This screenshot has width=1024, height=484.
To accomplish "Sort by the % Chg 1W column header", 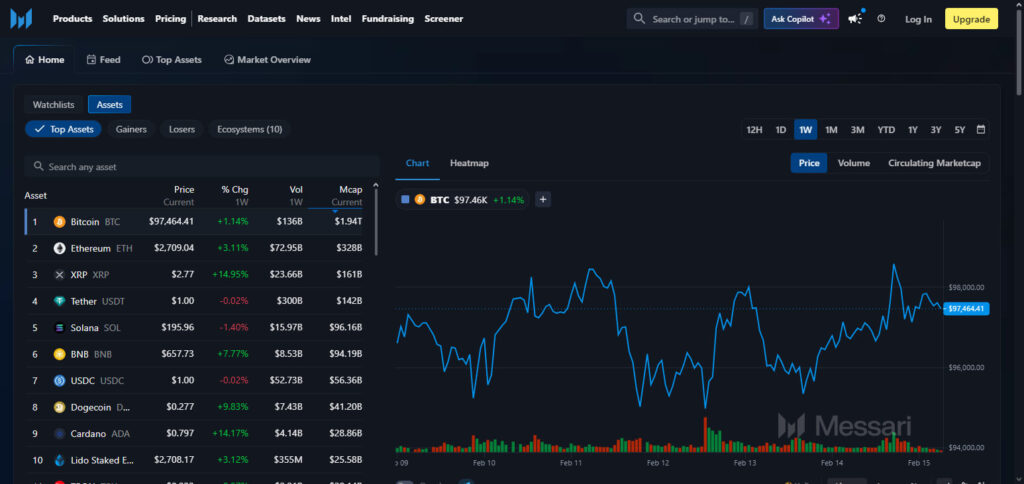I will coord(234,195).
